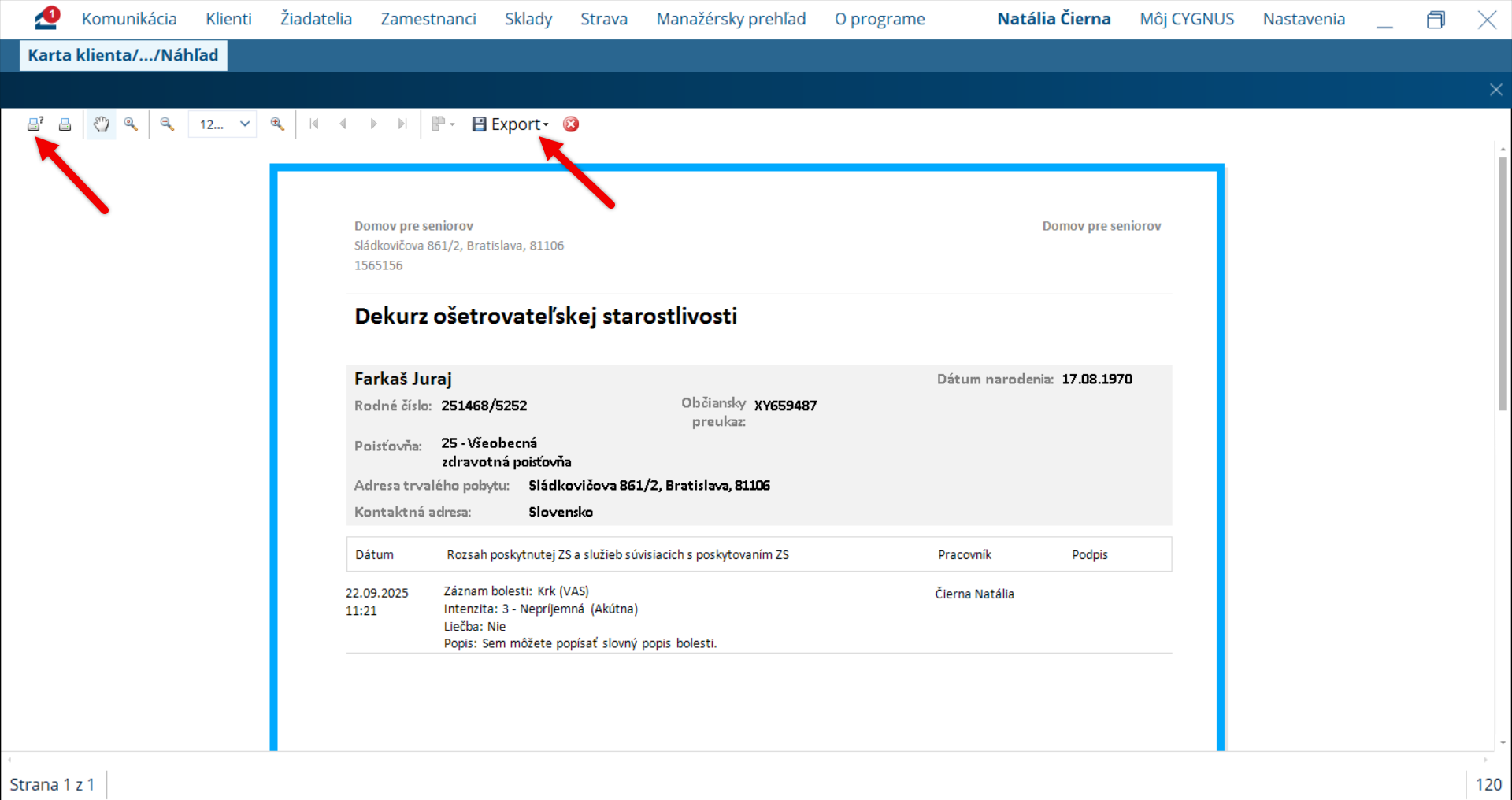
Task: Close the preview panel with the X
Action: coord(1495,90)
